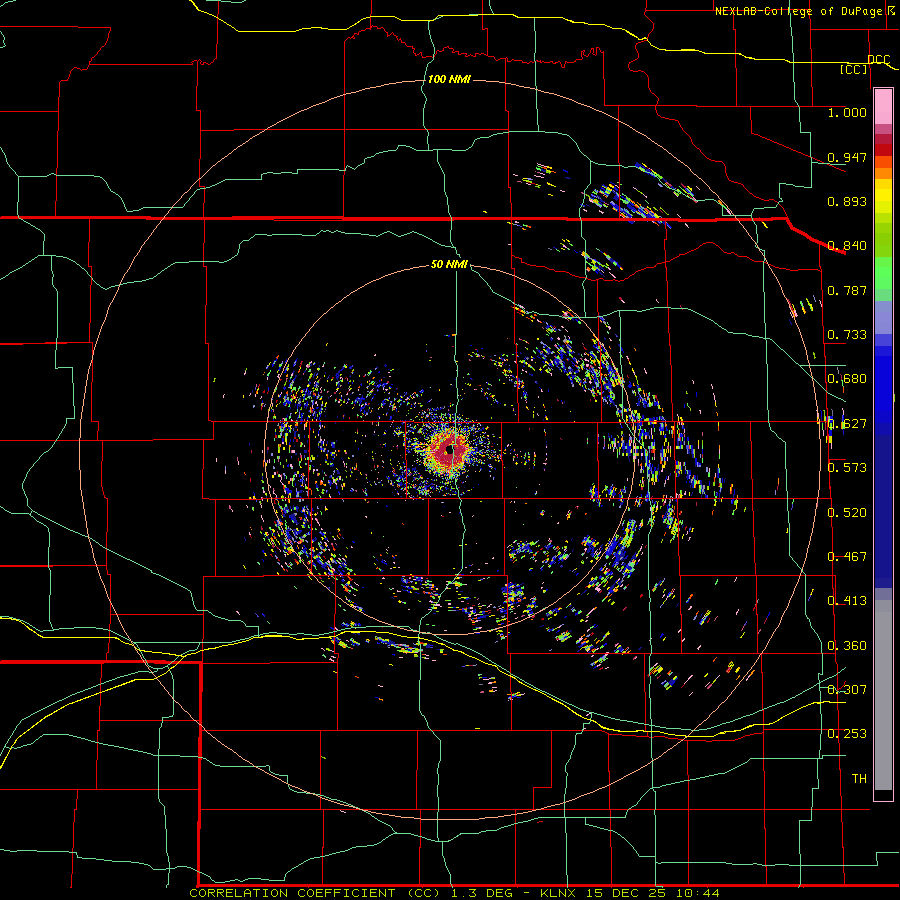Select the 0.733 scale value

tap(847, 335)
